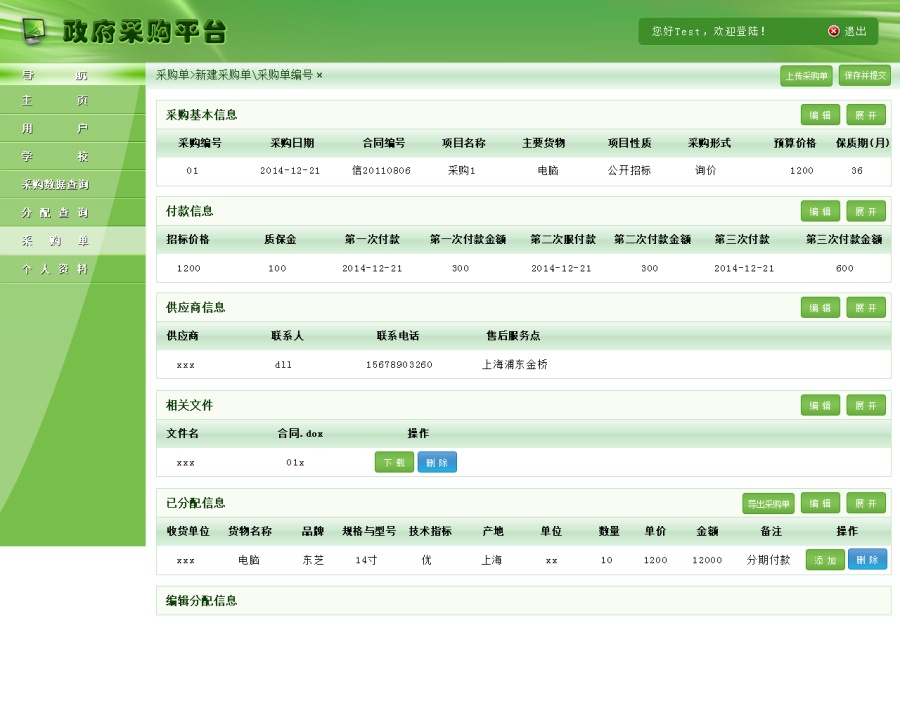Image resolution: width=900 pixels, height=713 pixels.
Task: Click the 删除 button beside 下载
Action: tap(437, 462)
